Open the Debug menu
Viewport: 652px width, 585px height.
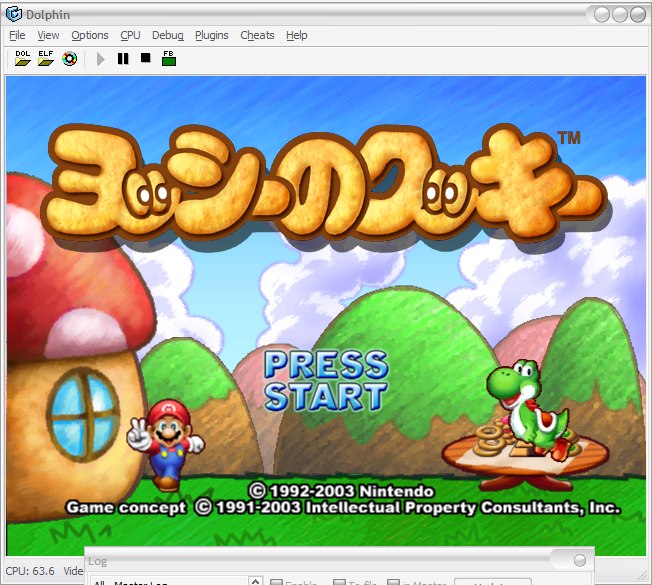[x=168, y=35]
